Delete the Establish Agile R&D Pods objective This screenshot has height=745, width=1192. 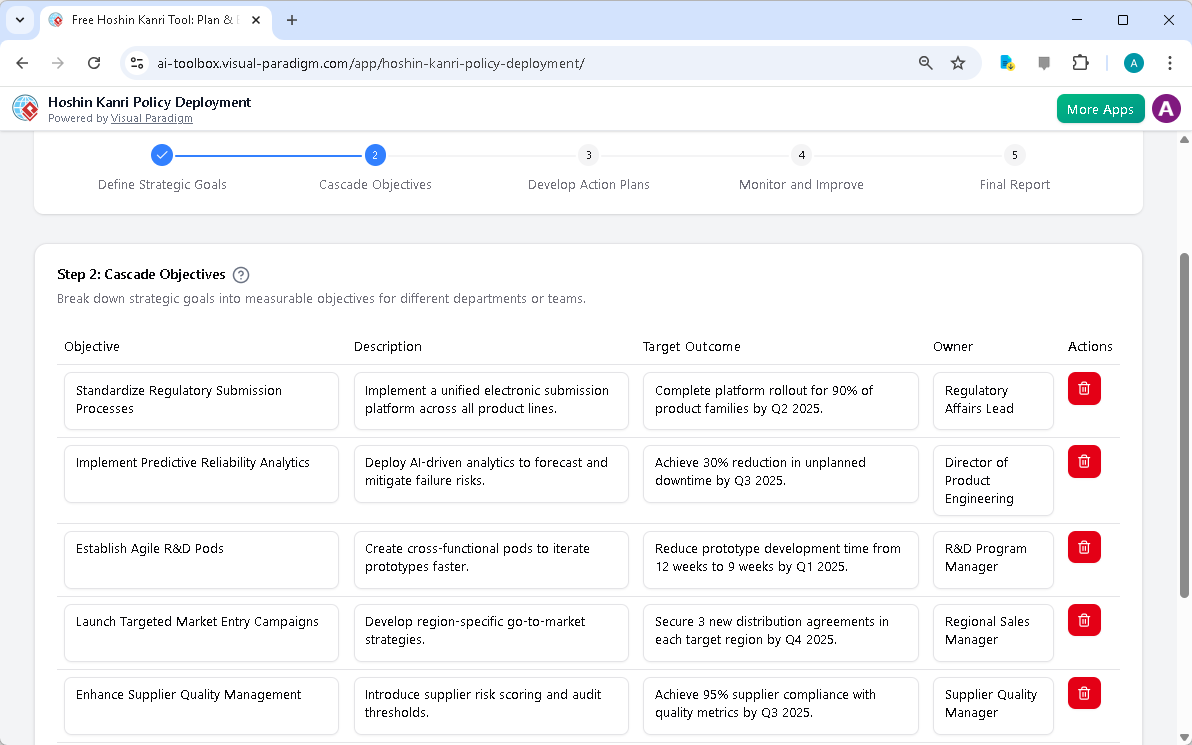click(1084, 547)
